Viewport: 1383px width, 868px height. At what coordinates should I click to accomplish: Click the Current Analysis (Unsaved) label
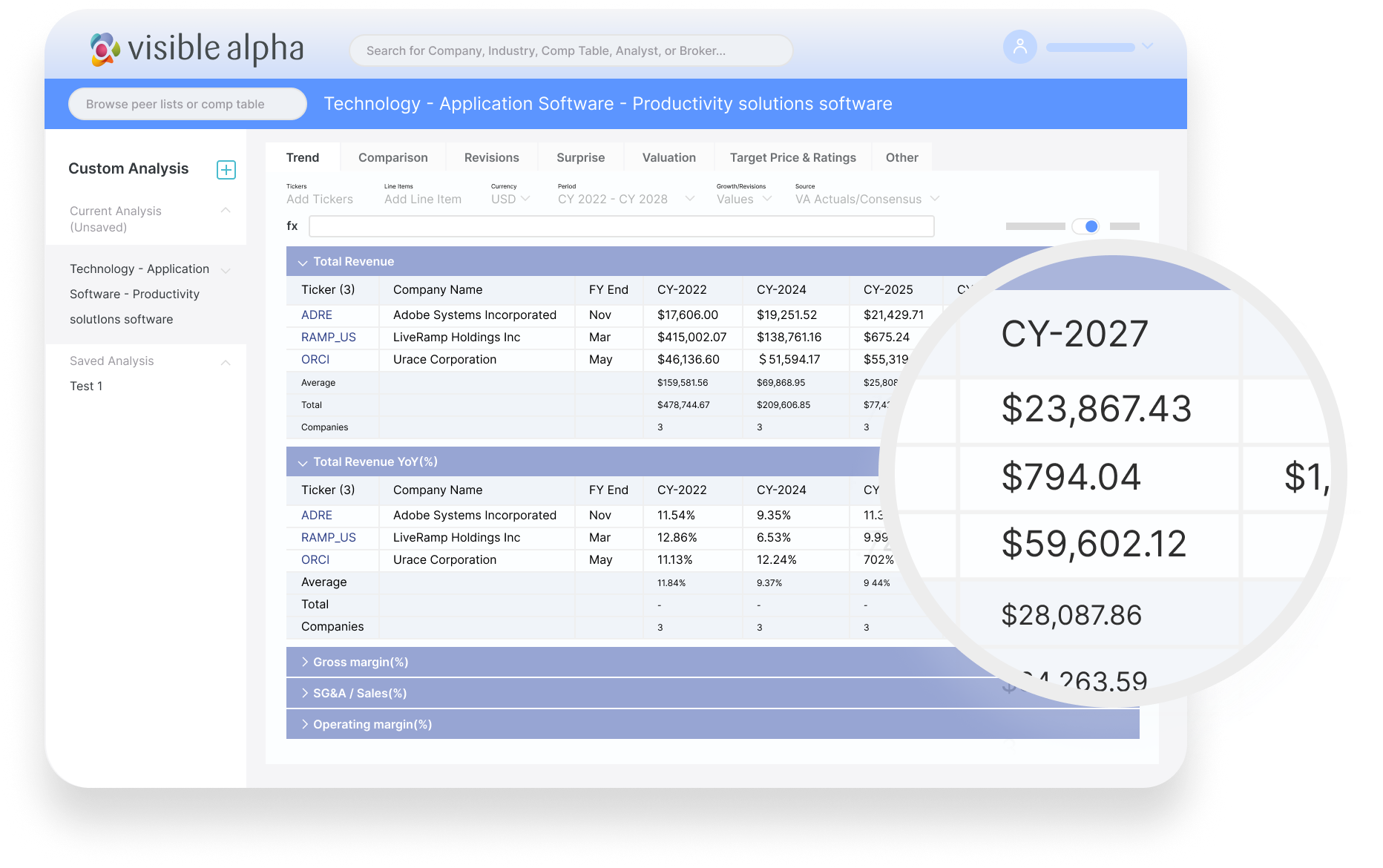pos(116,219)
